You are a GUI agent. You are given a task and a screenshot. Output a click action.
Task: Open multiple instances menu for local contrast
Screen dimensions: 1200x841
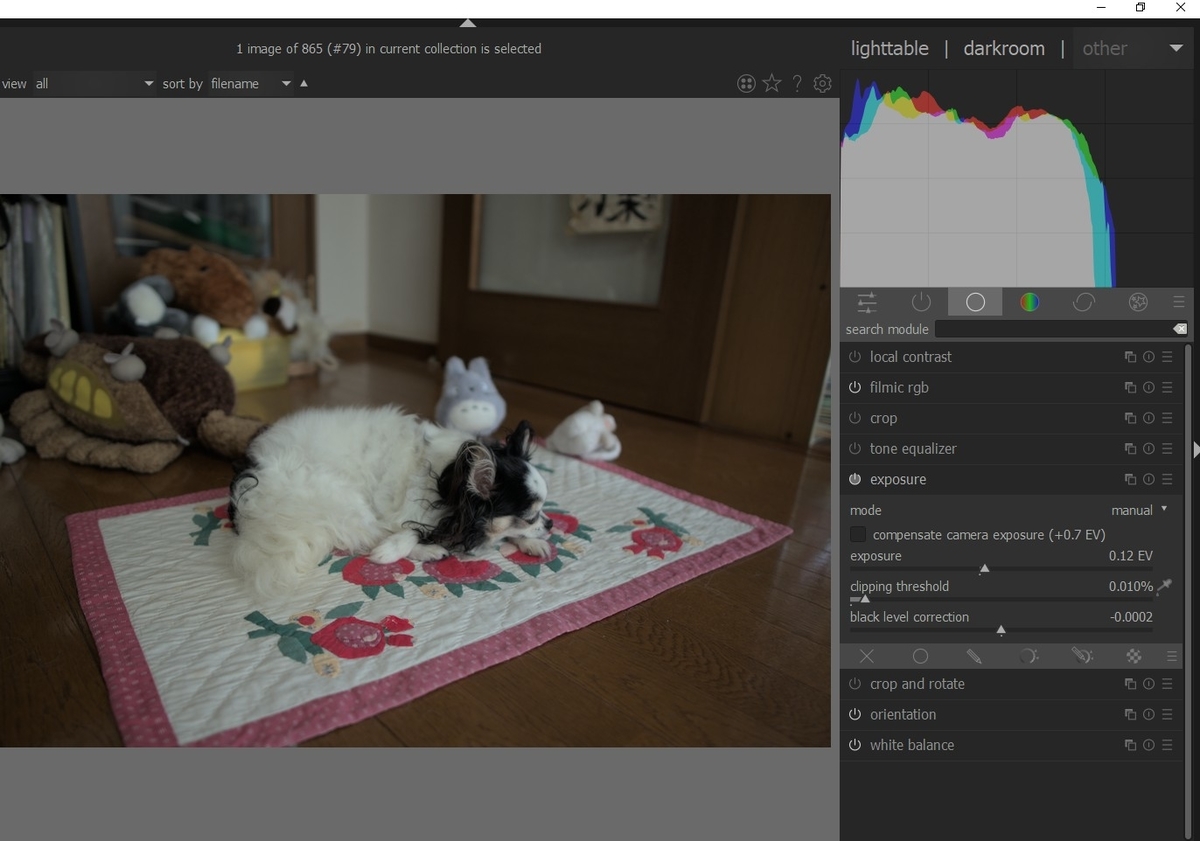coord(1130,357)
